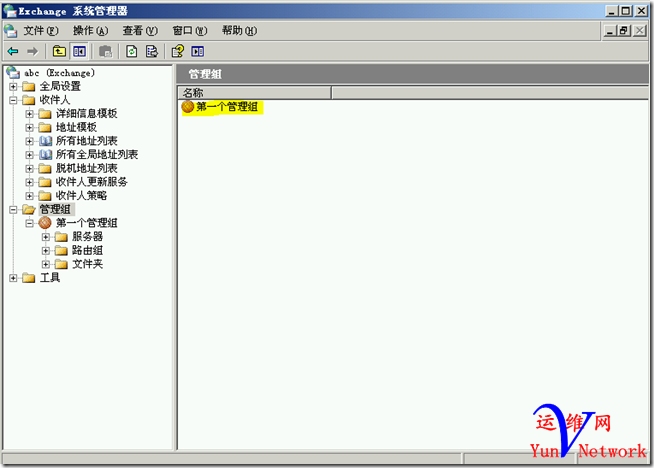The height and width of the screenshot is (468, 654).
Task: Restore the inner MDI child window
Action: tap(624, 30)
